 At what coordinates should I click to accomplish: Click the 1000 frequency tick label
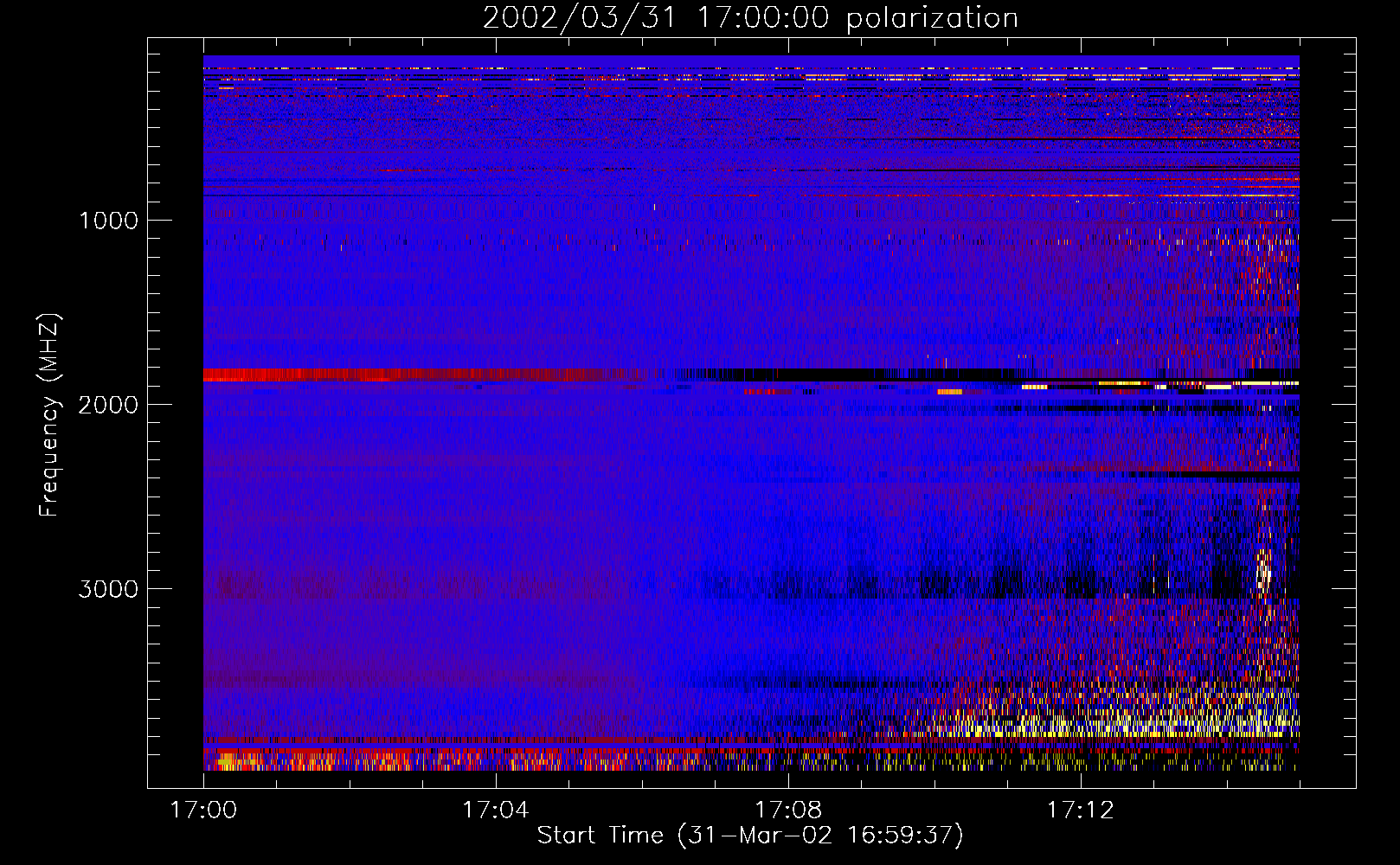pos(108,221)
